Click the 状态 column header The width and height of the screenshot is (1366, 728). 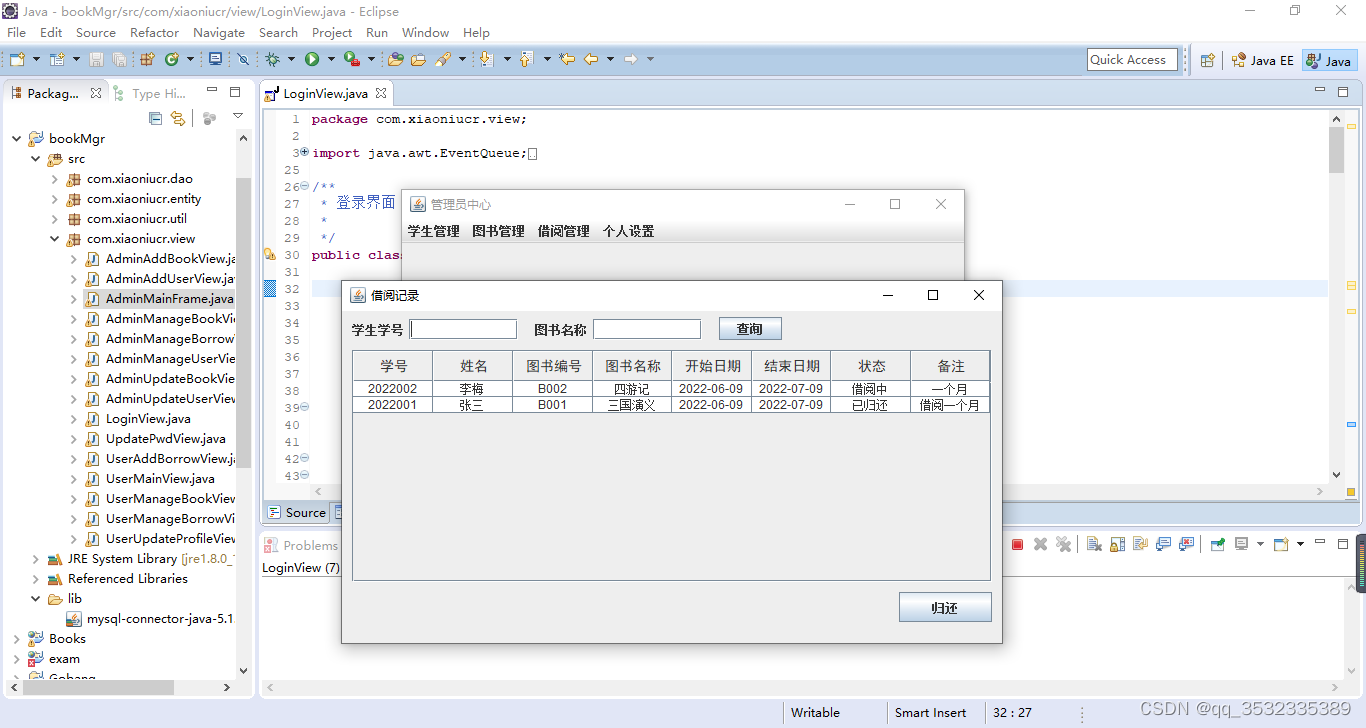pyautogui.click(x=871, y=366)
